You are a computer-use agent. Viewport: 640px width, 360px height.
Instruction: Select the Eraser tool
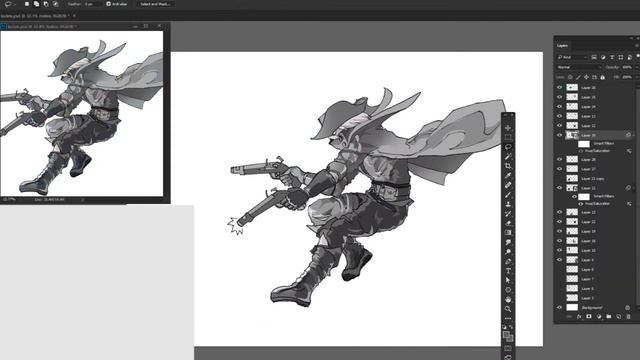(x=508, y=223)
